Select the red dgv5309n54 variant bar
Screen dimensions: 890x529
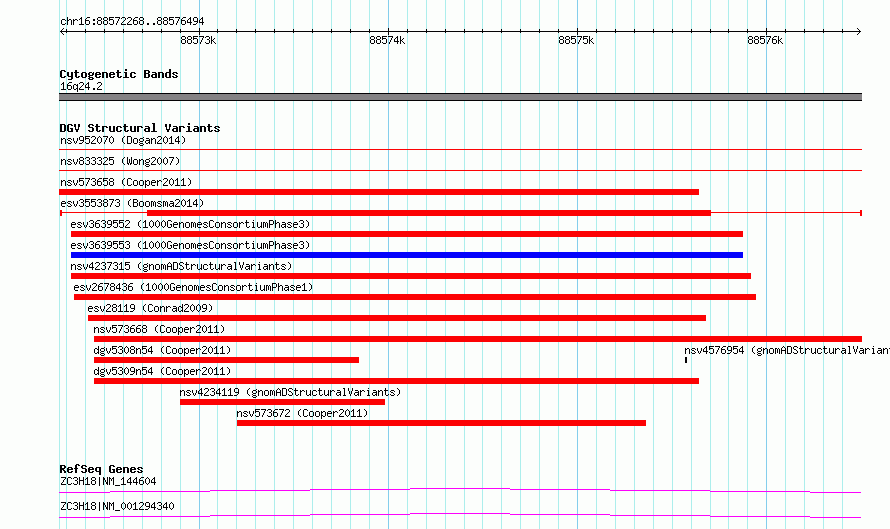tap(396, 381)
